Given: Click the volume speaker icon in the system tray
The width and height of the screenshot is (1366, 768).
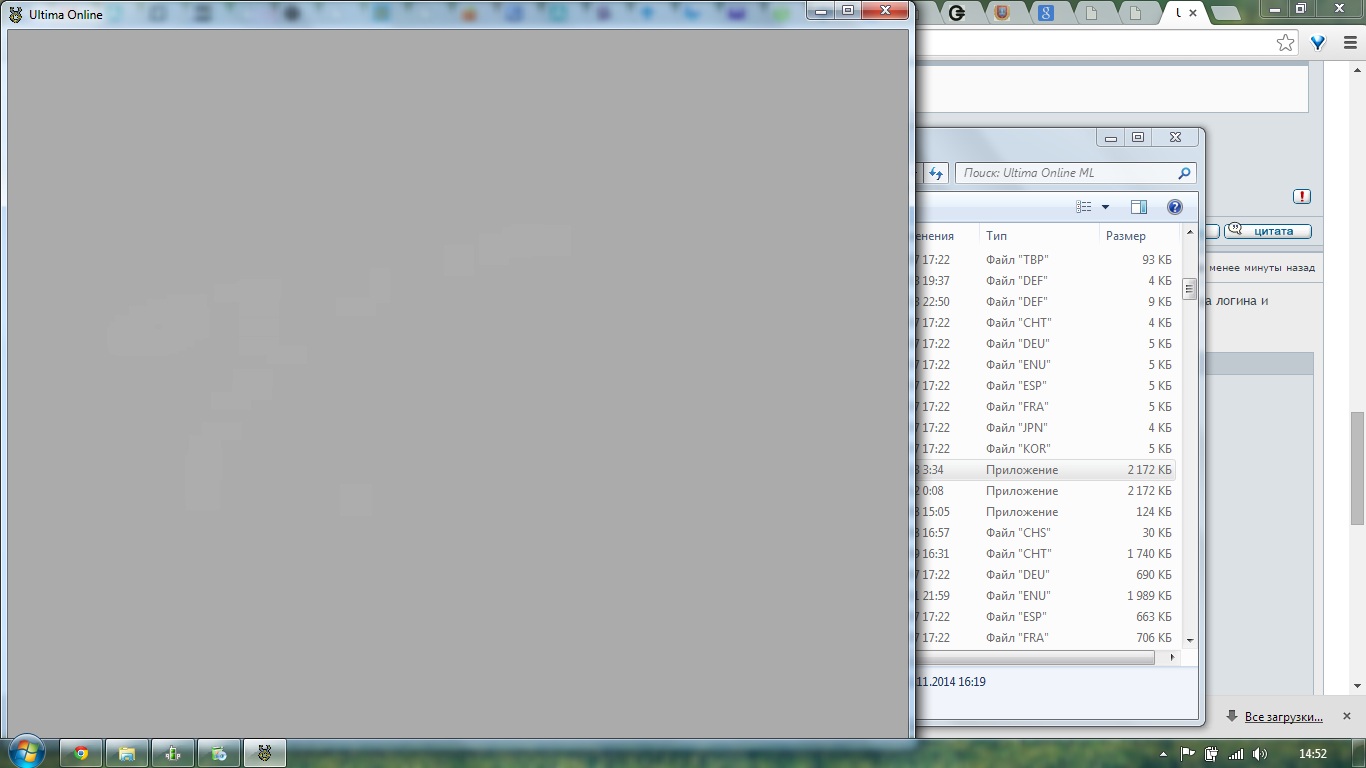Looking at the screenshot, I should (x=1259, y=754).
